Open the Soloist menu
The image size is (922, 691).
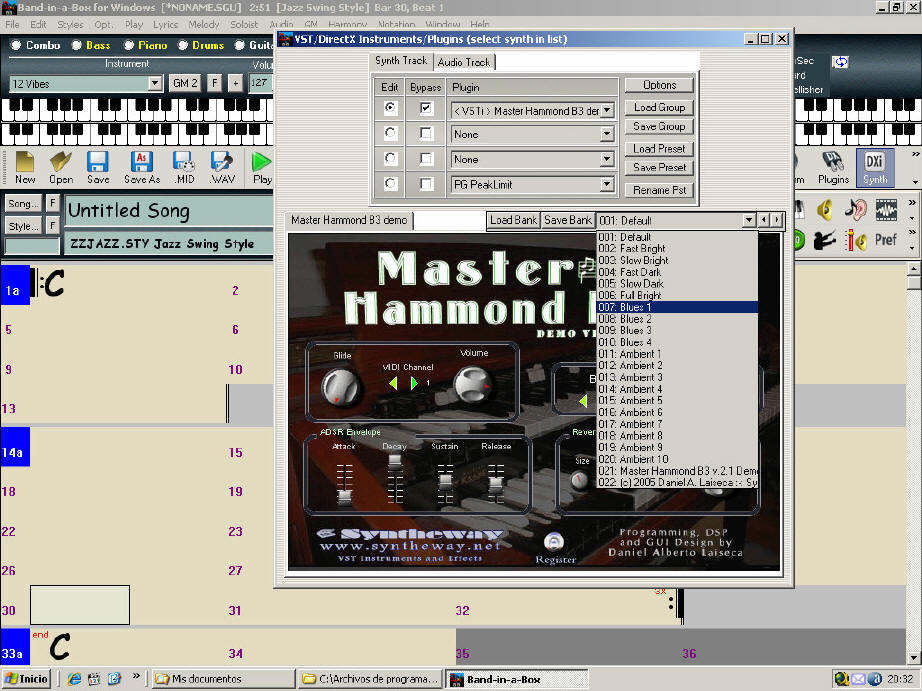tap(244, 25)
